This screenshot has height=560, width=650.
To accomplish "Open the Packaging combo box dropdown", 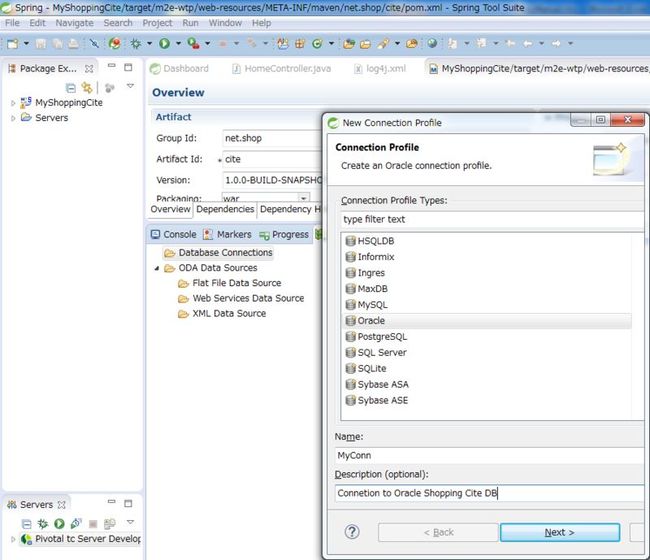I will point(303,197).
